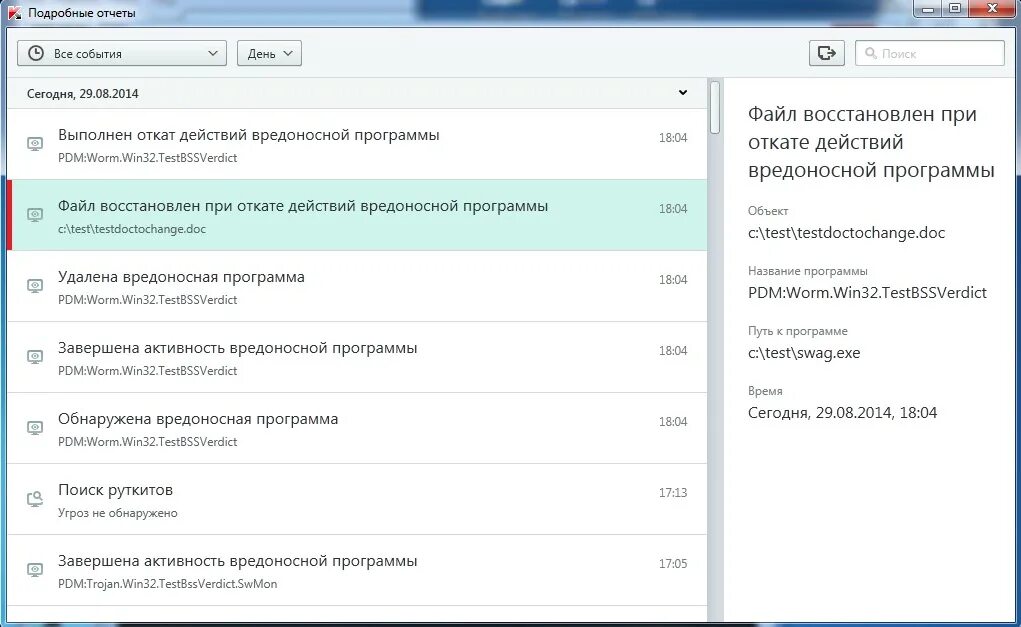The height and width of the screenshot is (627, 1021).
Task: Click the magnifier icon in search box
Action: tap(871, 53)
